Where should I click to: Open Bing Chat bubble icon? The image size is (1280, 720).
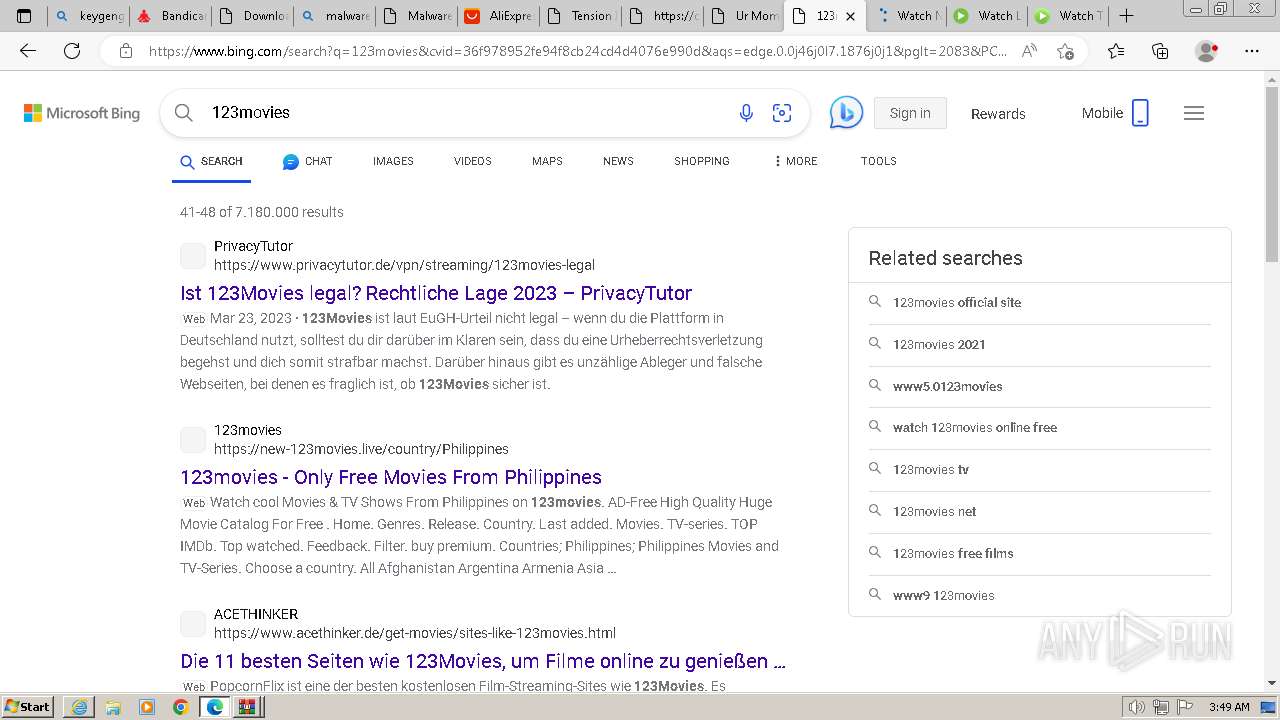coord(846,113)
